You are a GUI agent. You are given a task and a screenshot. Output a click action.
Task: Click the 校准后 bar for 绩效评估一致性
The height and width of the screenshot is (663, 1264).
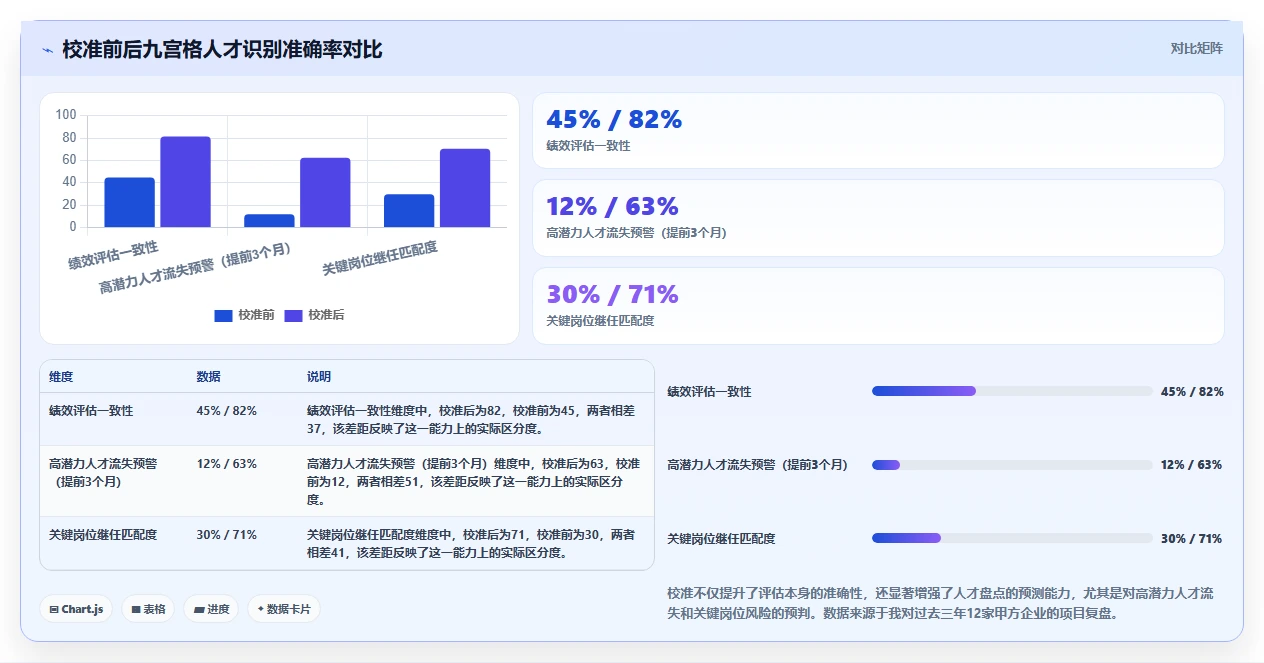pos(185,182)
